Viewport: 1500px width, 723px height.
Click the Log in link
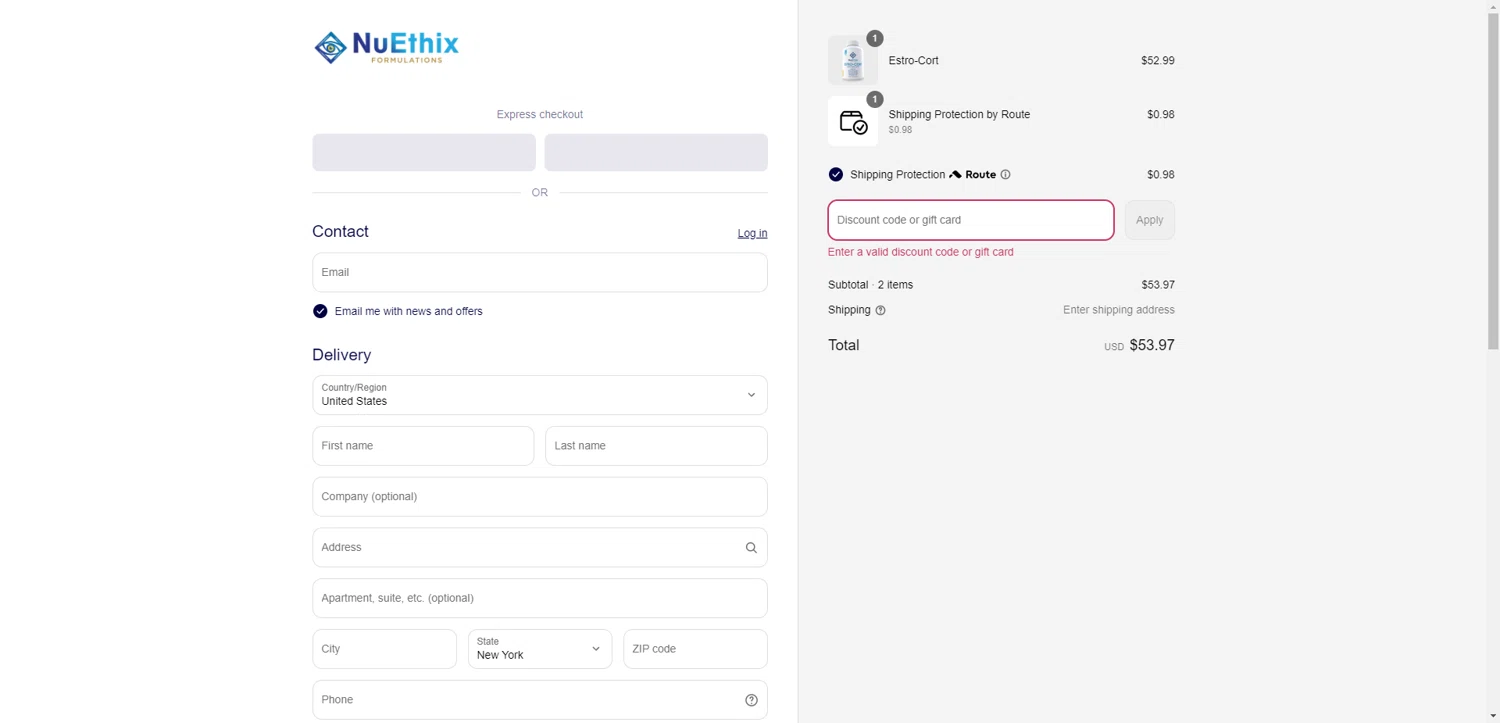click(x=752, y=233)
